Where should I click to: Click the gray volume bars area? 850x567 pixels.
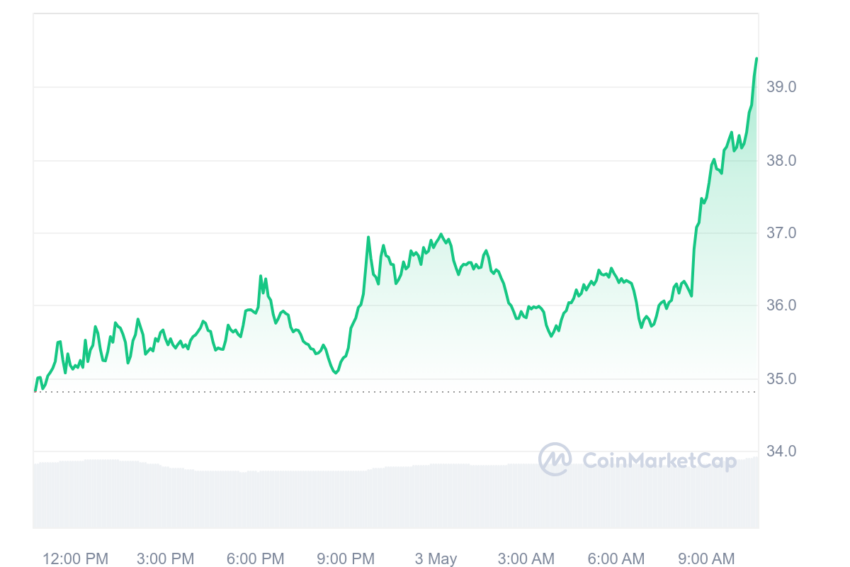(x=396, y=496)
